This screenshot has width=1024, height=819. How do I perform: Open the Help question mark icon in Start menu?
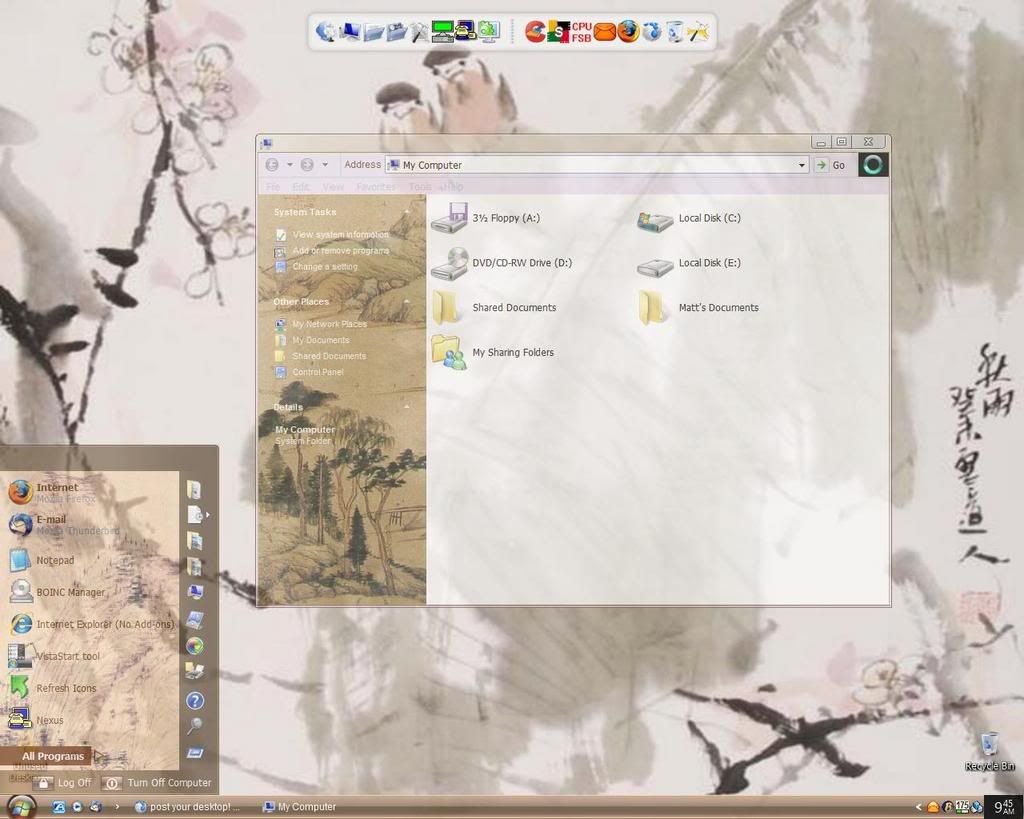point(195,701)
